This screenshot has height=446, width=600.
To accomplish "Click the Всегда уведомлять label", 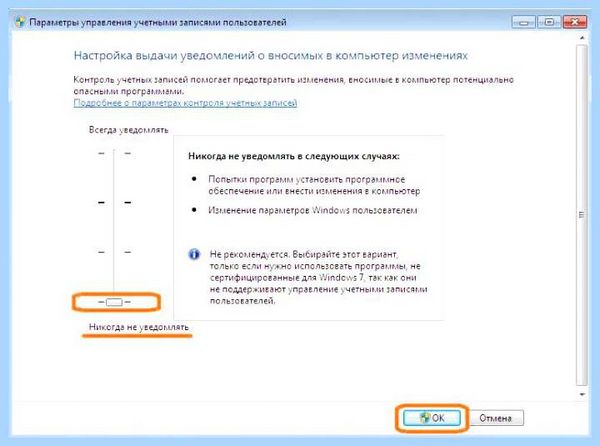I will click(129, 130).
